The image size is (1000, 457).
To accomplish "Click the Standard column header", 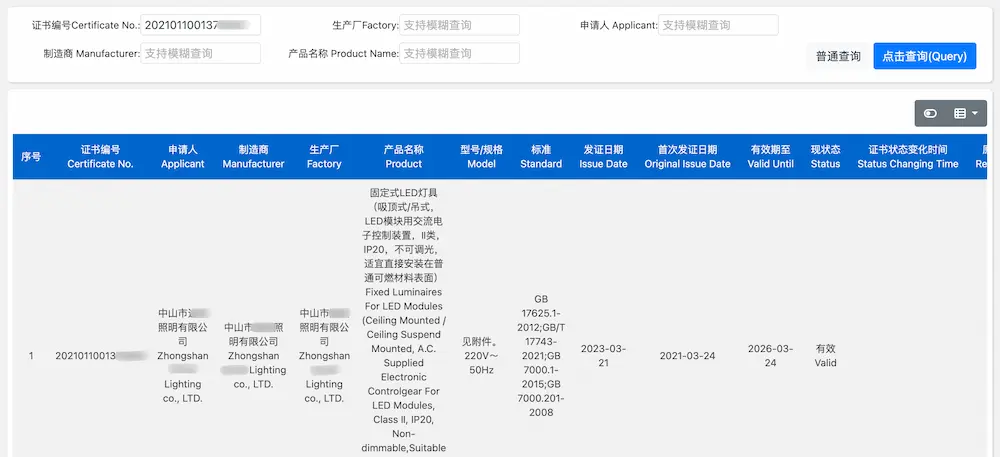I will pos(541,156).
